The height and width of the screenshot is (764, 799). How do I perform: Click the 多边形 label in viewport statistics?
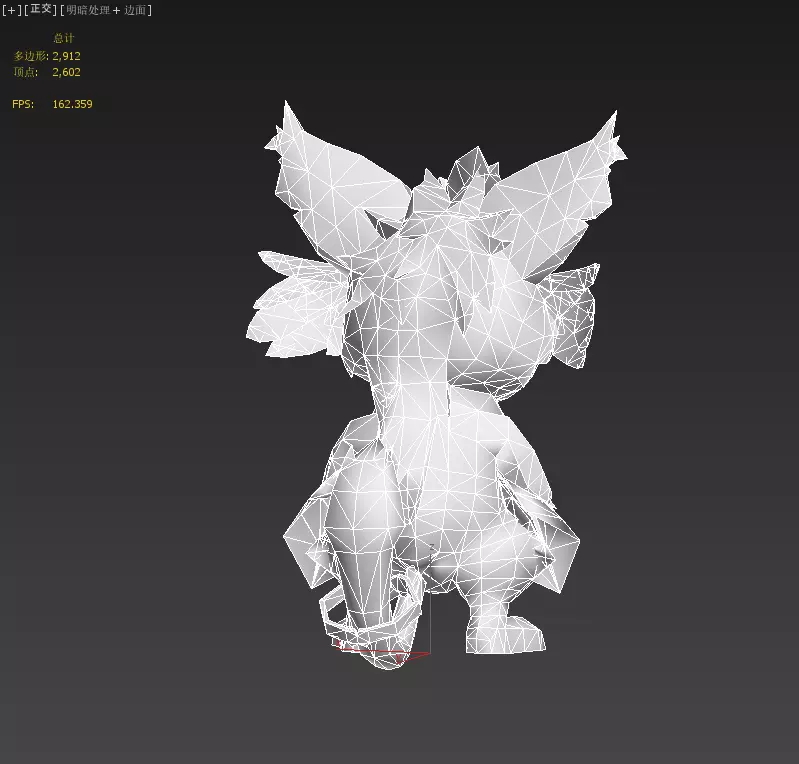pyautogui.click(x=31, y=56)
